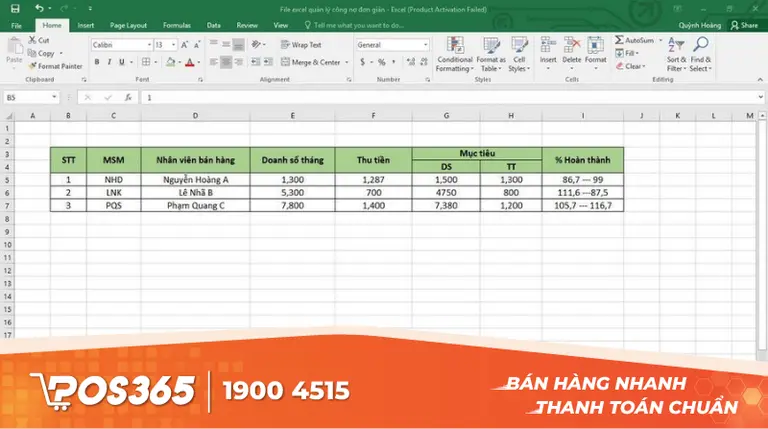768x429 pixels.
Task: Open Sort & Filter options
Action: coord(676,54)
